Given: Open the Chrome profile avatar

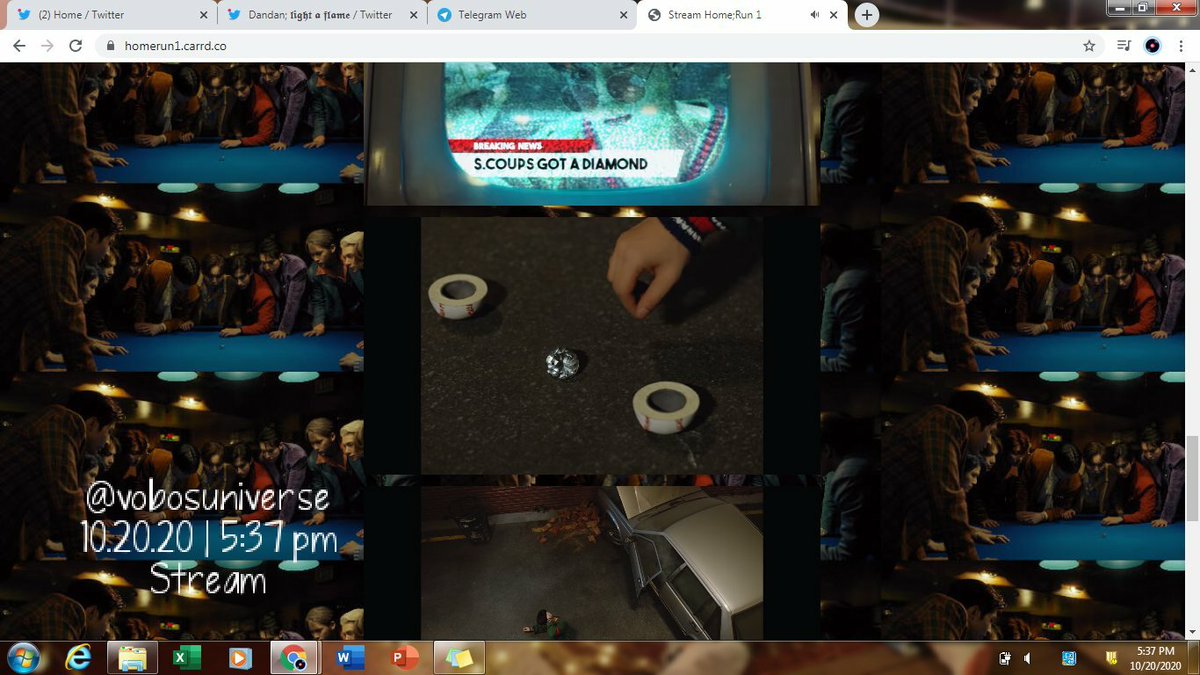Looking at the screenshot, I should 1152,45.
